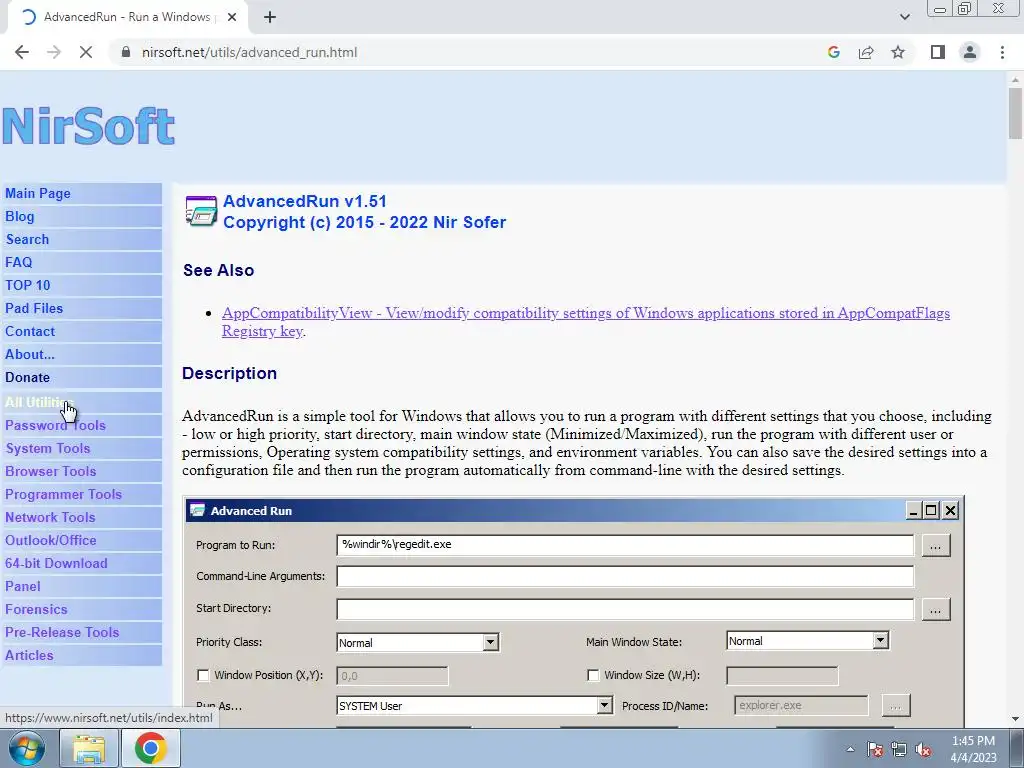Open 64-bit Download sidebar link
This screenshot has width=1024, height=768.
click(x=56, y=563)
